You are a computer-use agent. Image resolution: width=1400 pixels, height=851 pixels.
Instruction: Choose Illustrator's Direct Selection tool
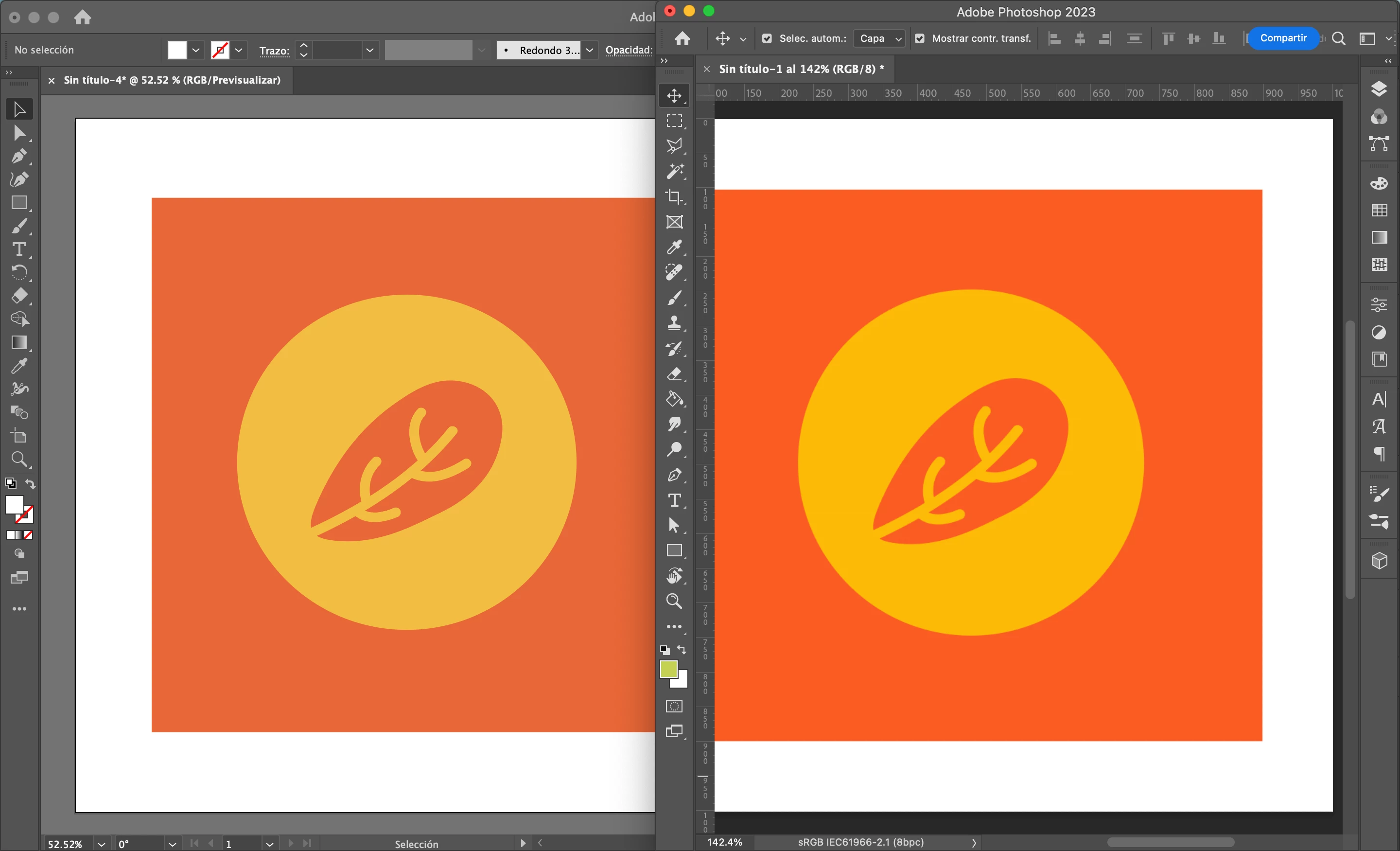click(19, 133)
